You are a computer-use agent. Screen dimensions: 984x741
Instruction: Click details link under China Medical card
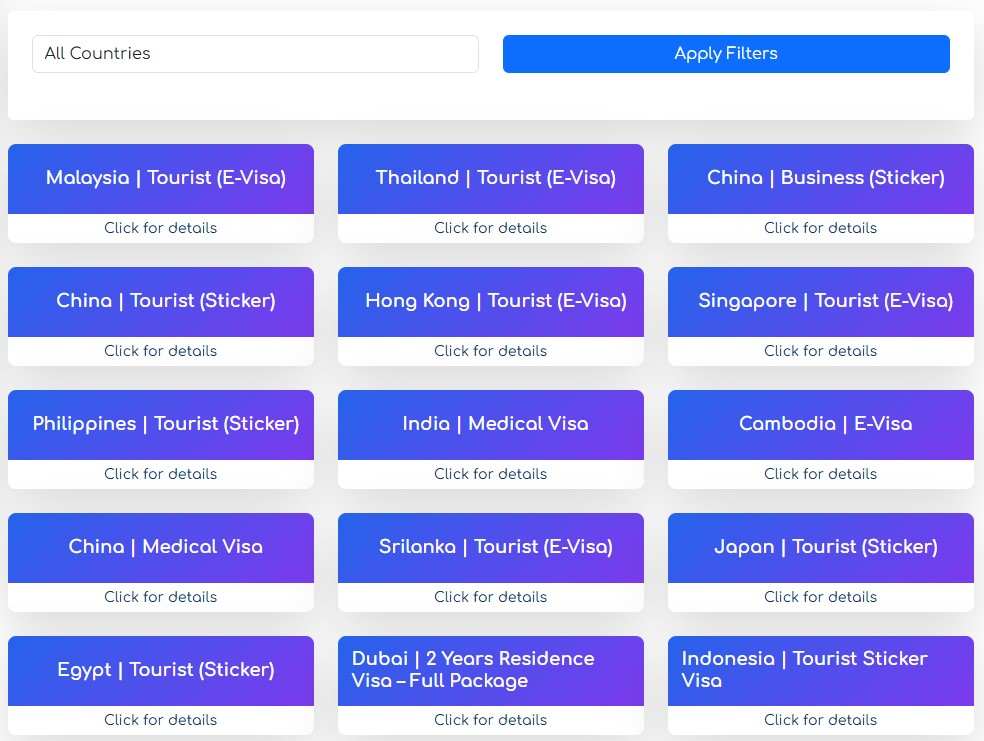point(161,597)
